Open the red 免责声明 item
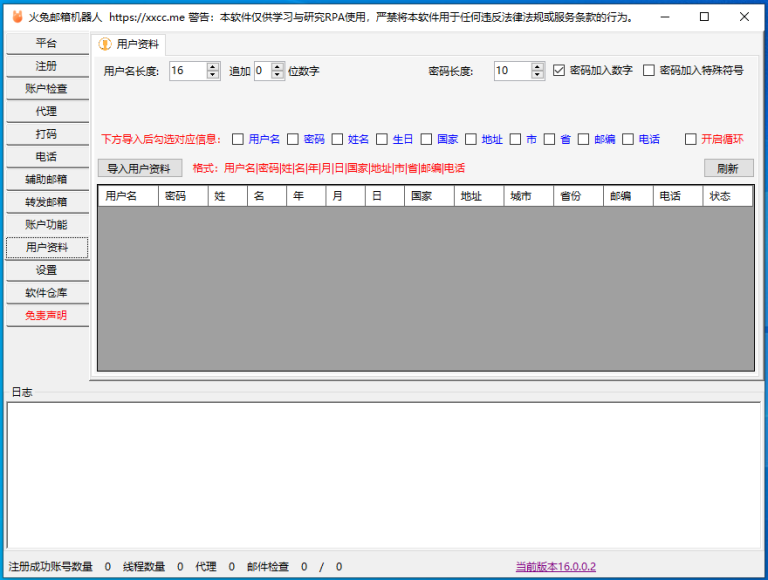The height and width of the screenshot is (580, 768). (47, 315)
